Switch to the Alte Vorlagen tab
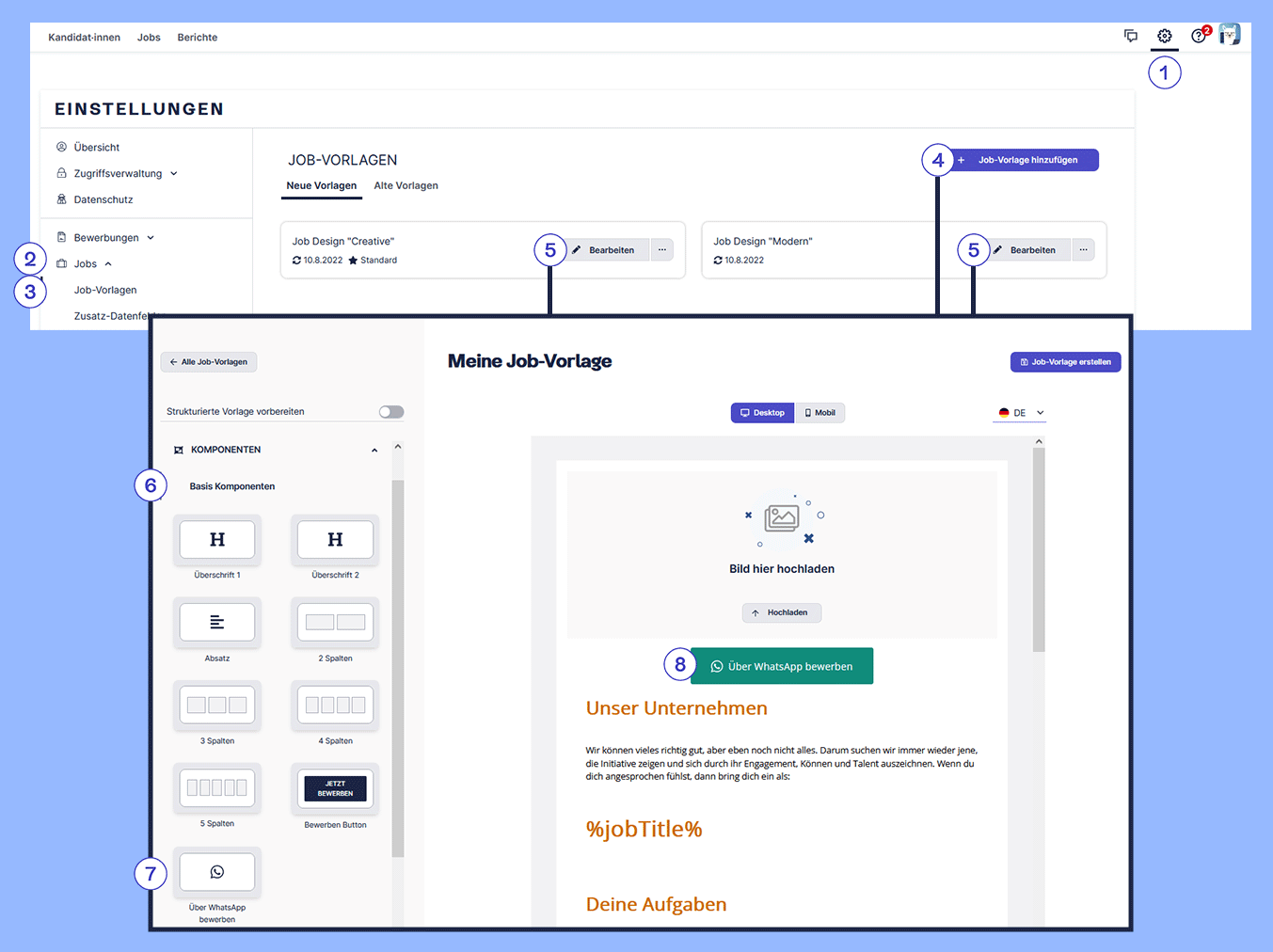Viewport: 1273px width, 952px height. click(406, 186)
